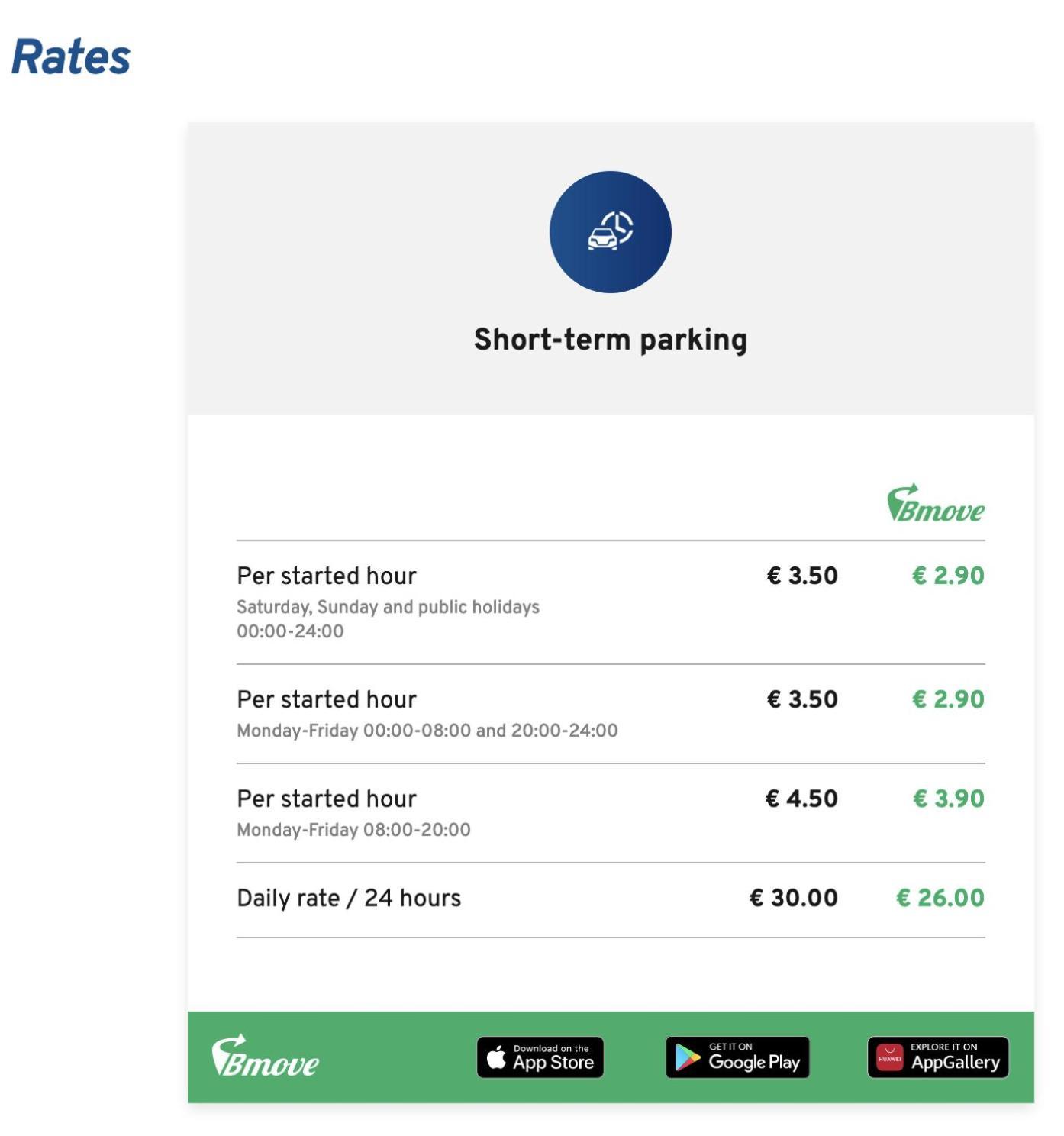Image resolution: width=1064 pixels, height=1136 pixels.
Task: Click the € 4.50 weekday daytime price
Action: click(x=801, y=799)
